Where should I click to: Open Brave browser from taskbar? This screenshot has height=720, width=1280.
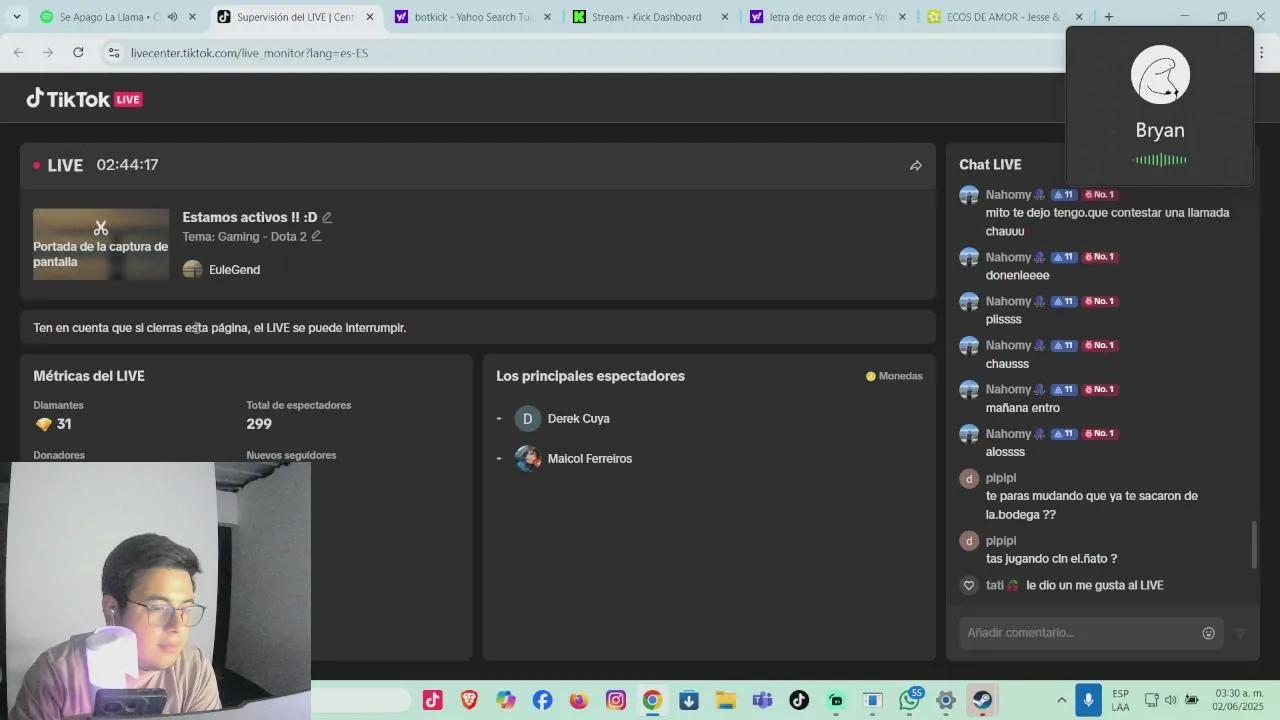(469, 700)
